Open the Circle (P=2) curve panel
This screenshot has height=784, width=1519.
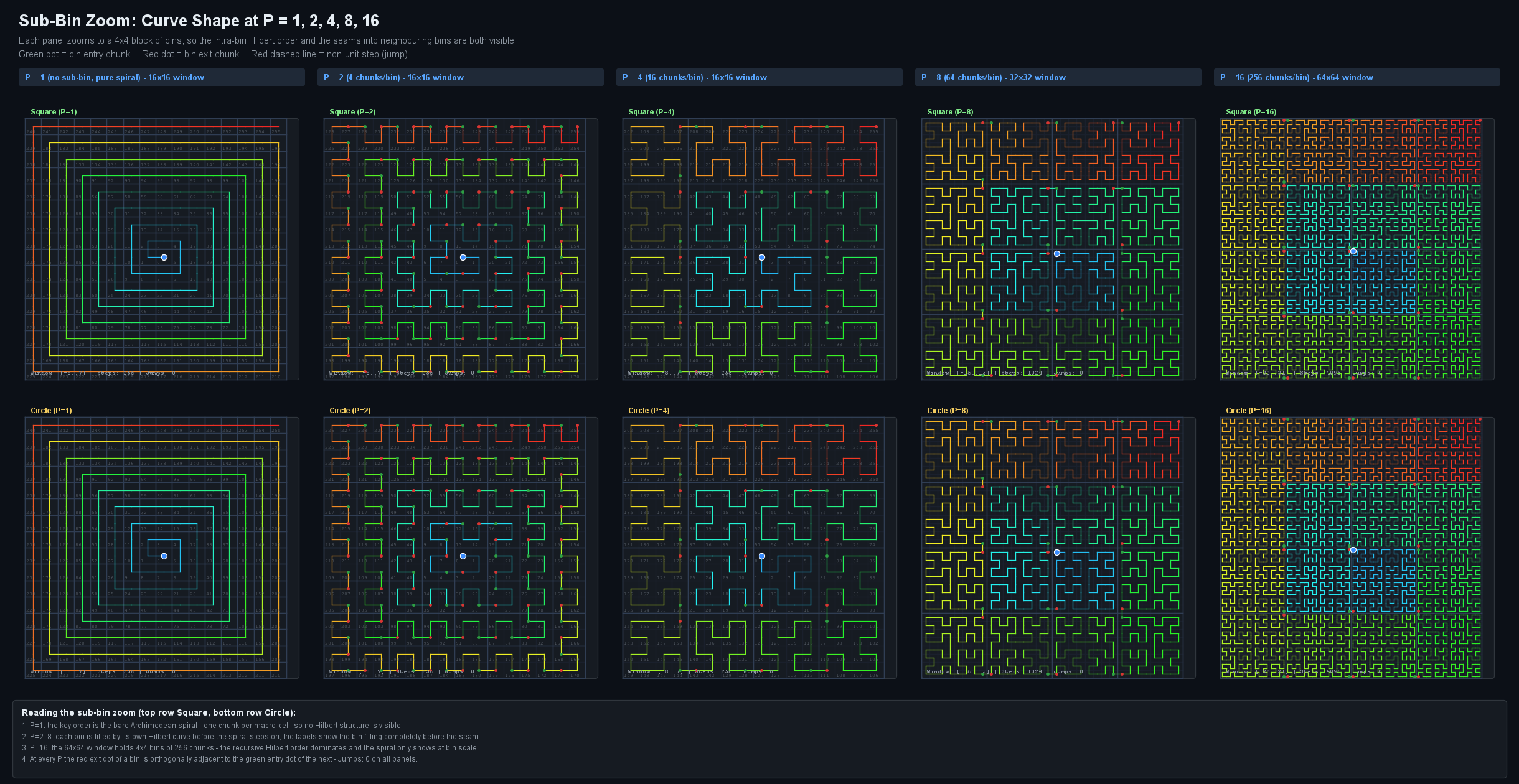[461, 548]
